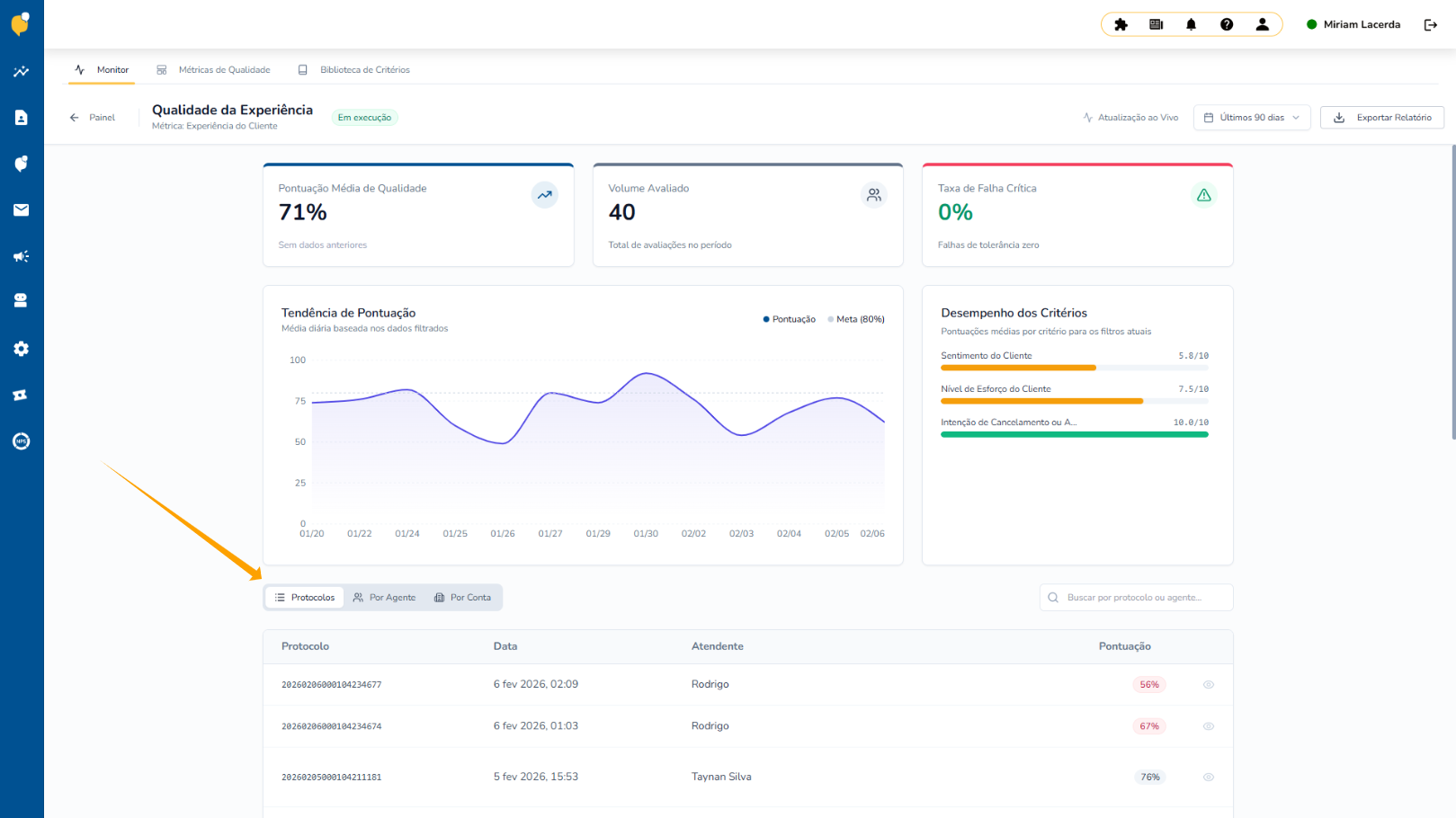Switch to Métricas de Qualidade tab

click(x=213, y=70)
